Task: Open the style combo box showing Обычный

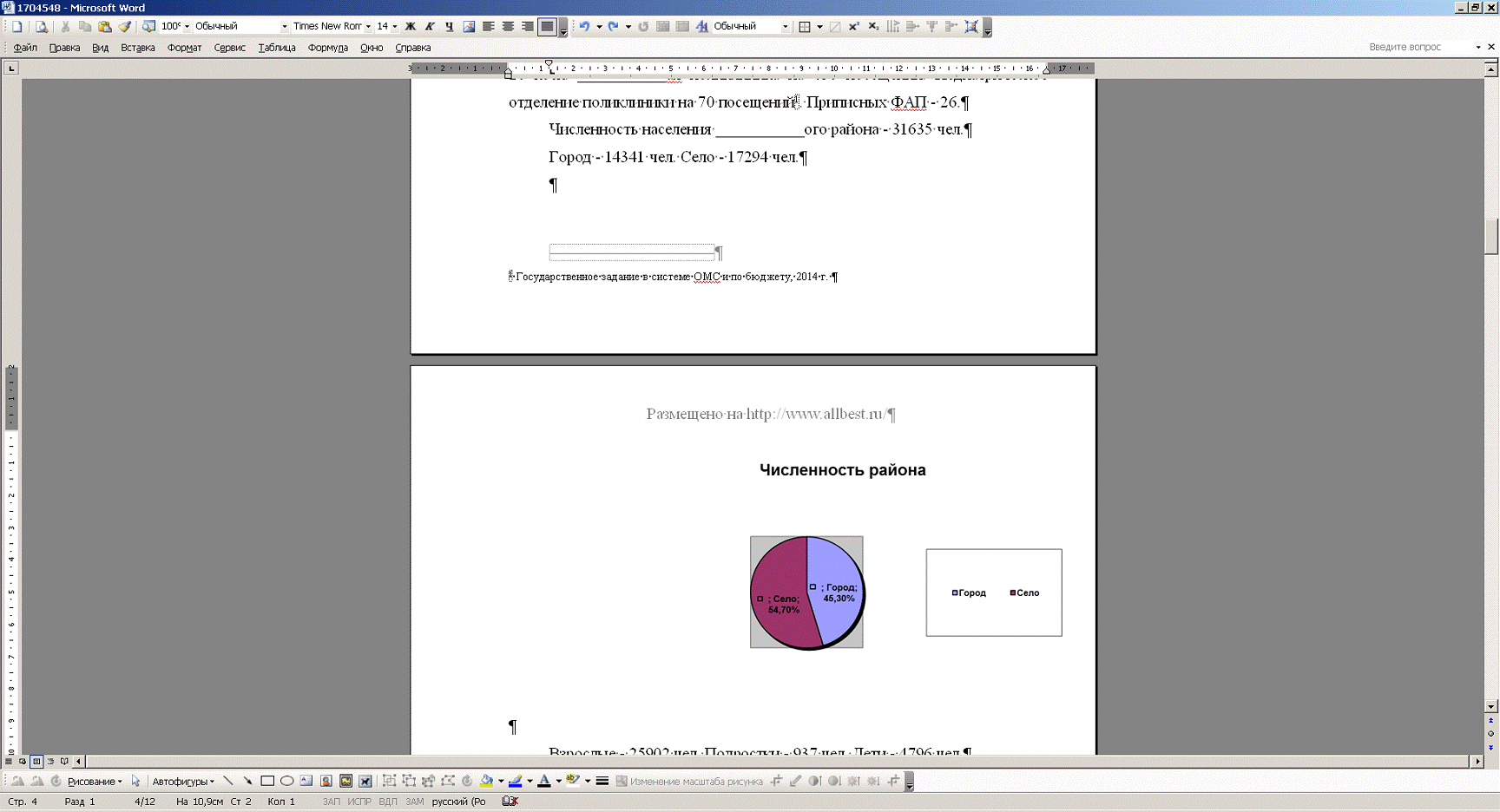Action: point(240,27)
